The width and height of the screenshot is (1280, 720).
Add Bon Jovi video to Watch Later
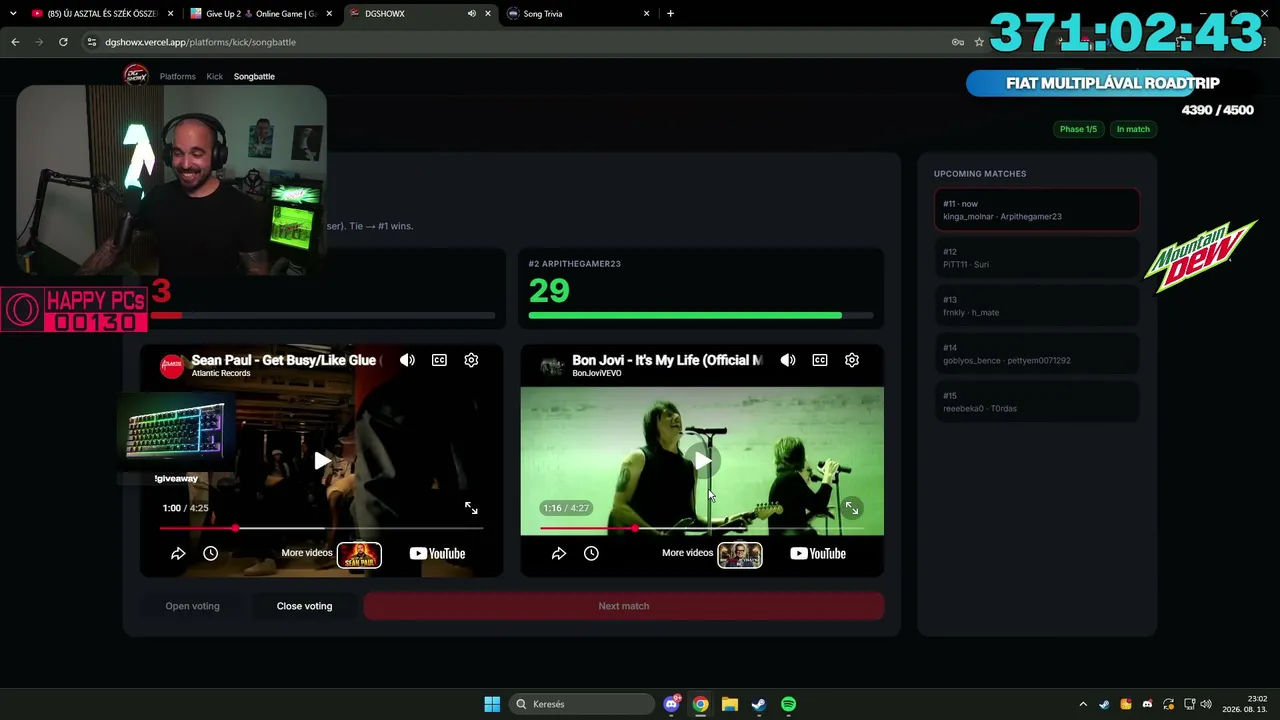coord(591,553)
